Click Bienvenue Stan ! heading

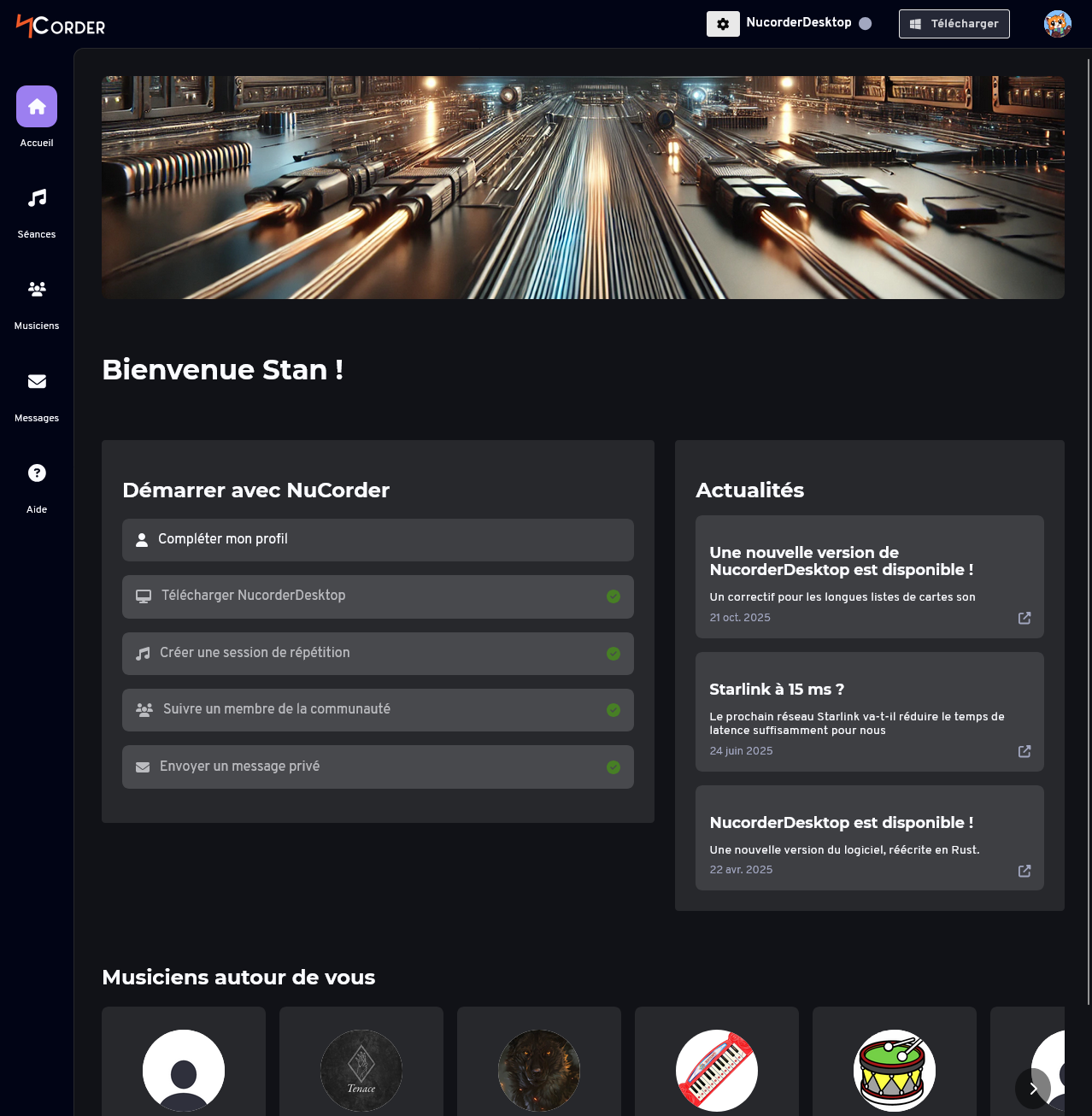click(x=223, y=370)
